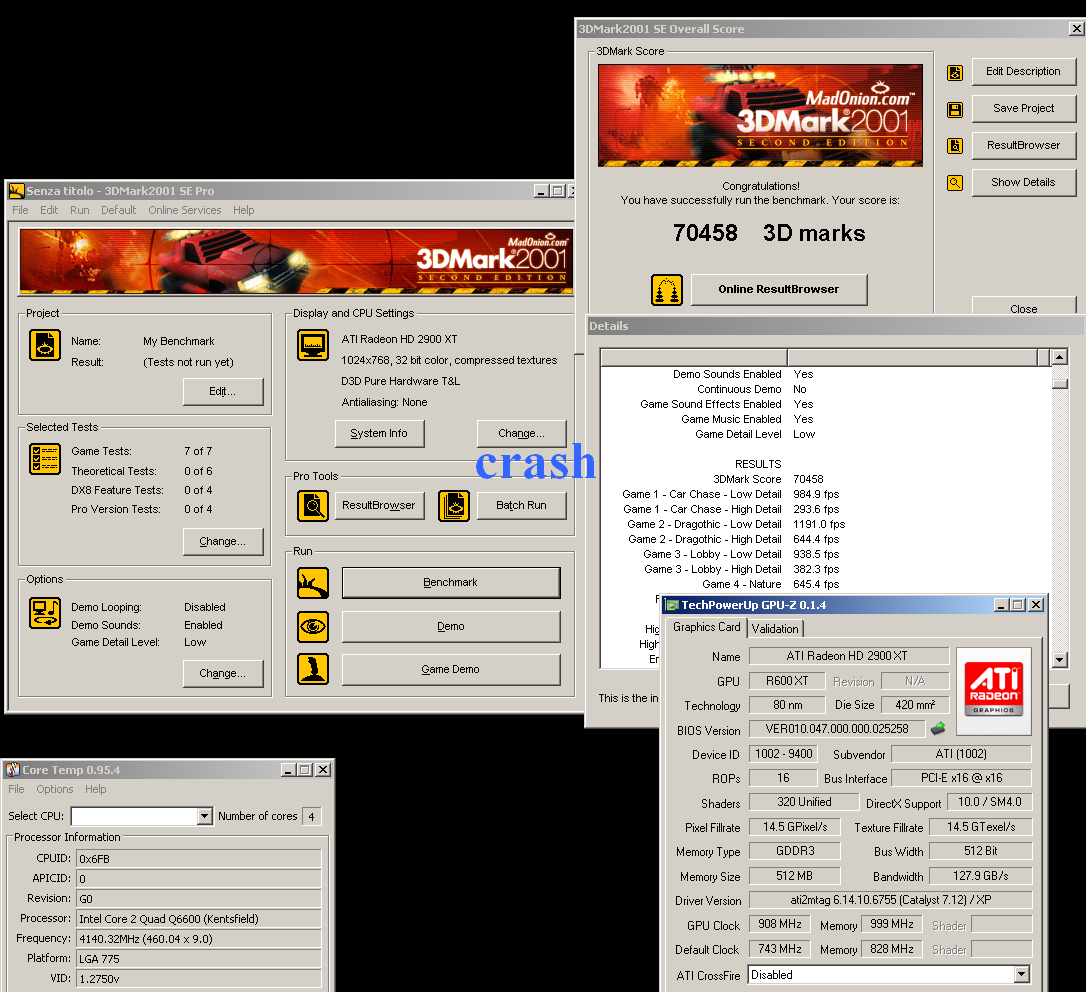The height and width of the screenshot is (992, 1086).
Task: Click the Details list scroll up arrow
Action: coord(1060,357)
